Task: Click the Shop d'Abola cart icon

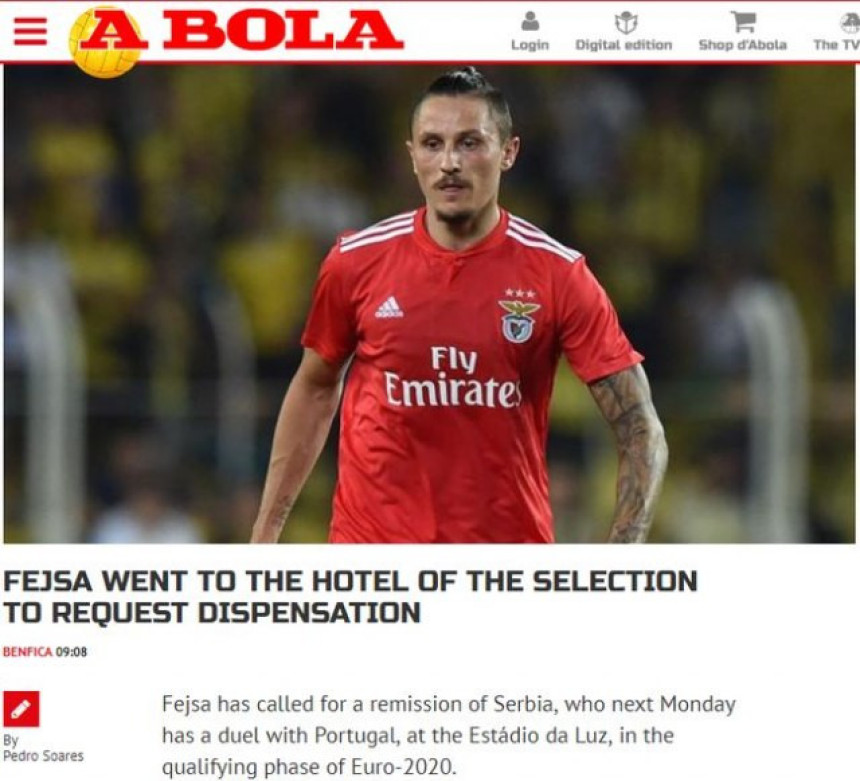Action: click(743, 21)
